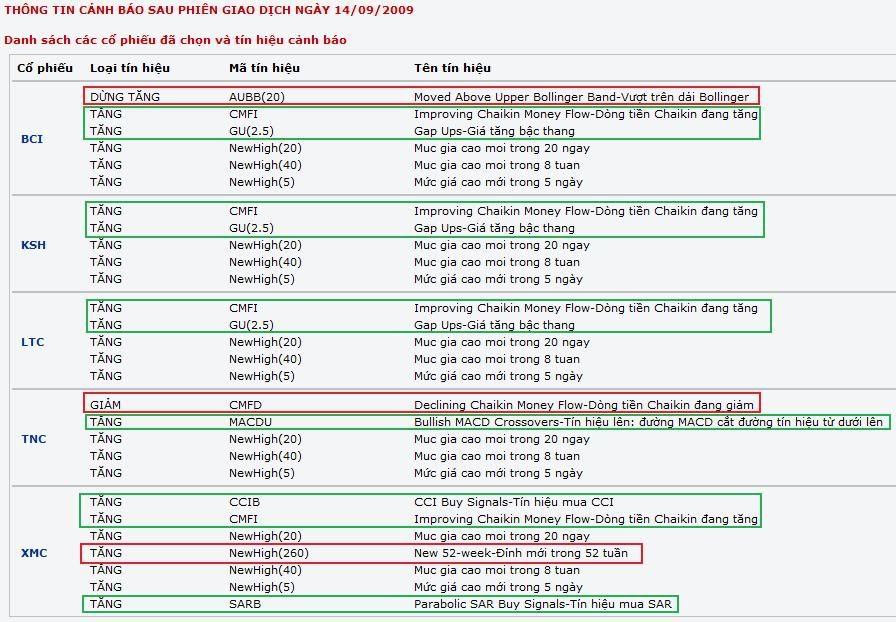Select 'DỪNG TĂNG' signal type in BCI group
The image size is (896, 622).
tap(125, 97)
